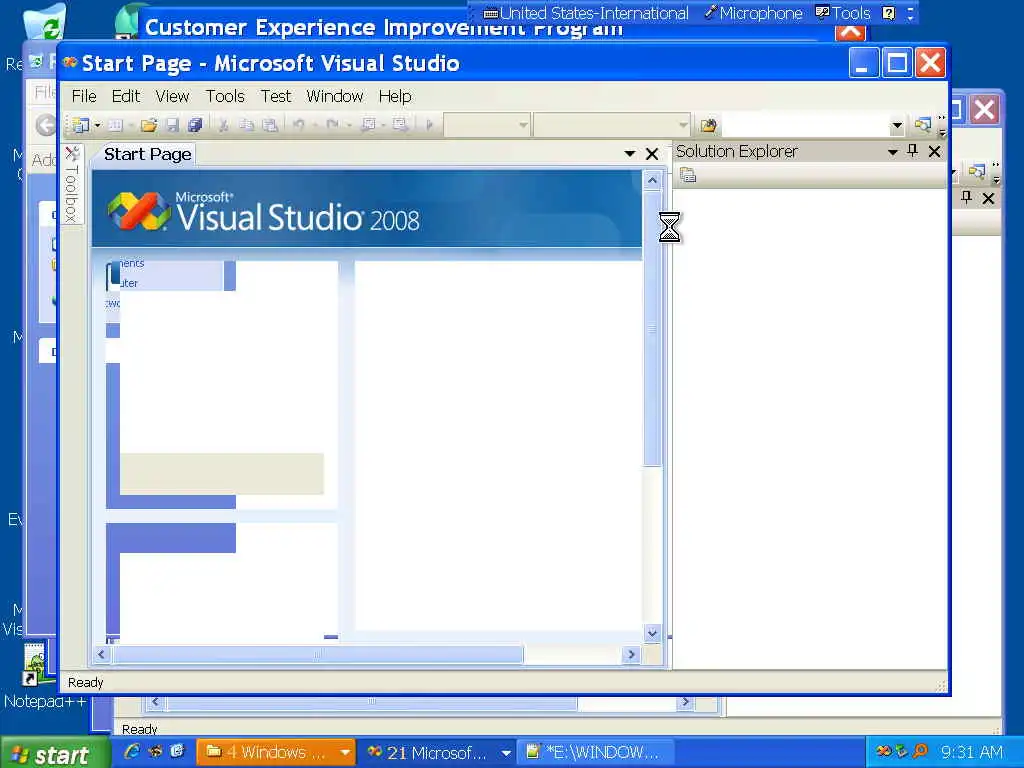This screenshot has width=1024, height=768.
Task: Open the 4 Windows Explorer taskbar group
Action: point(276,752)
